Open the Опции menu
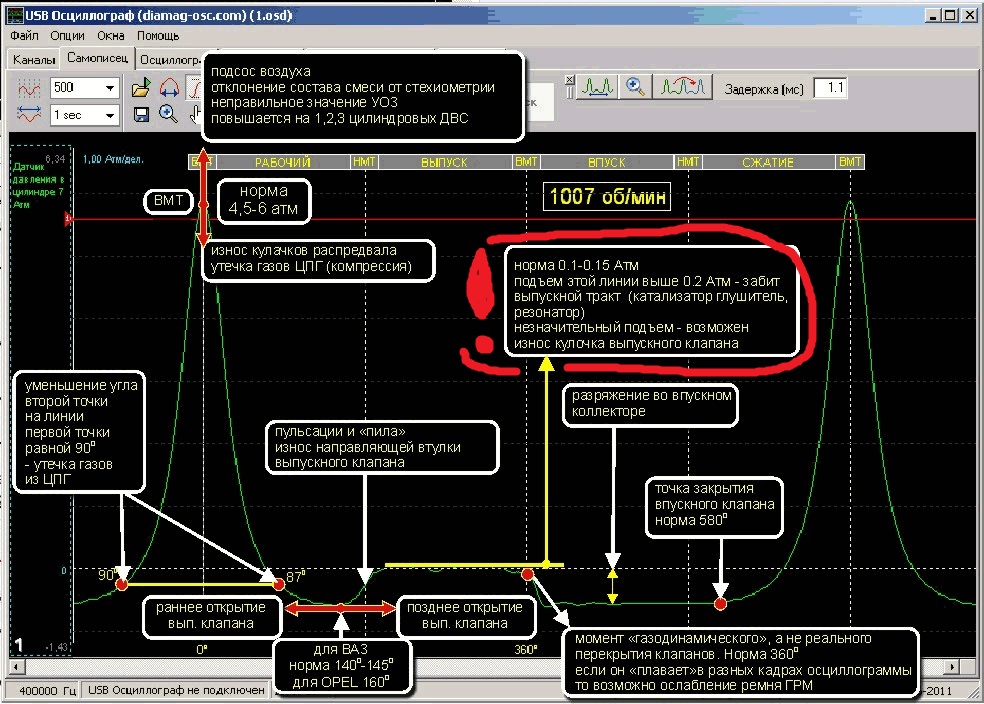Viewport: 984px width, 704px height. click(x=67, y=35)
